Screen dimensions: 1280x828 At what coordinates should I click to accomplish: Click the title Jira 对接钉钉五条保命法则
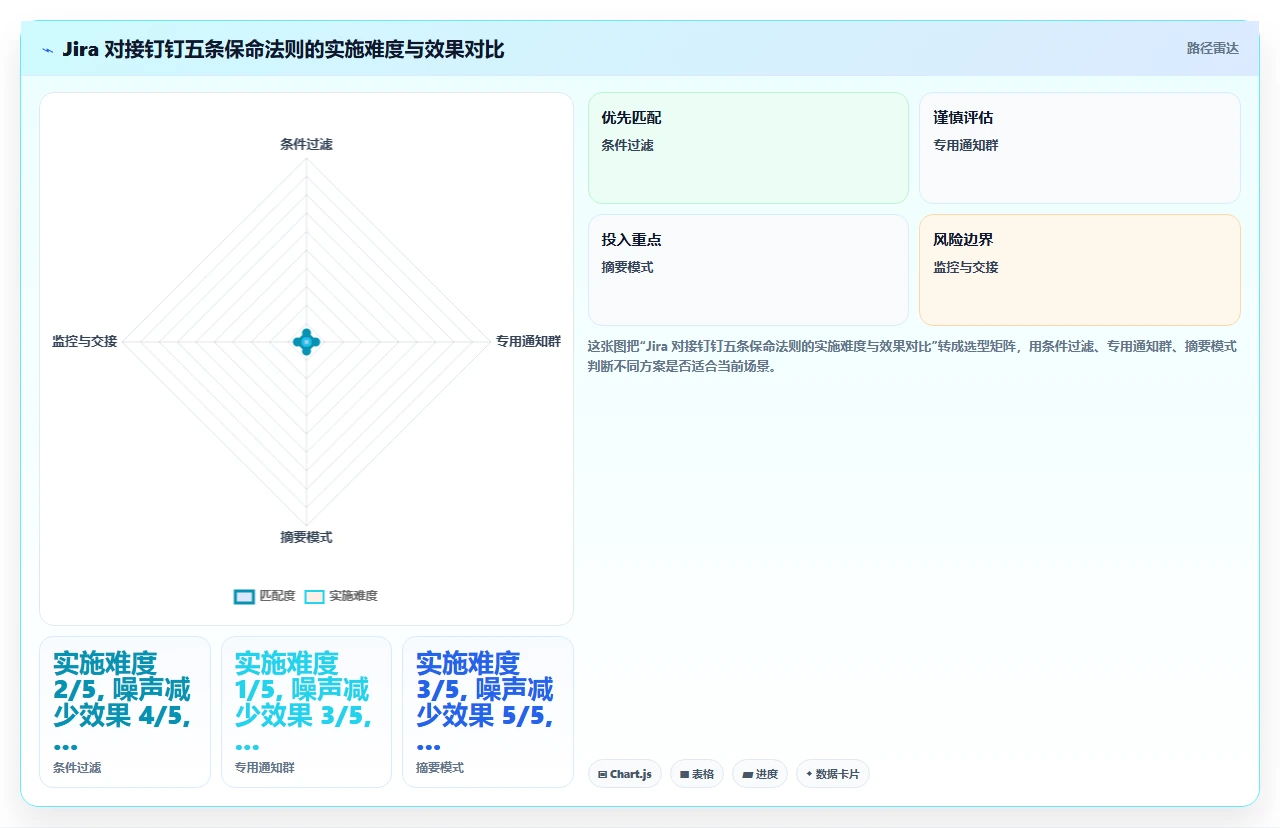point(283,49)
